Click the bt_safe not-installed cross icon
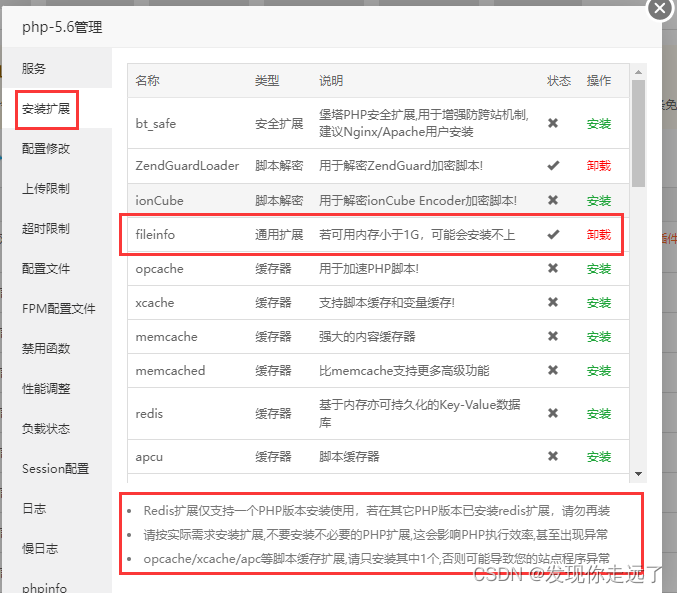 553,123
